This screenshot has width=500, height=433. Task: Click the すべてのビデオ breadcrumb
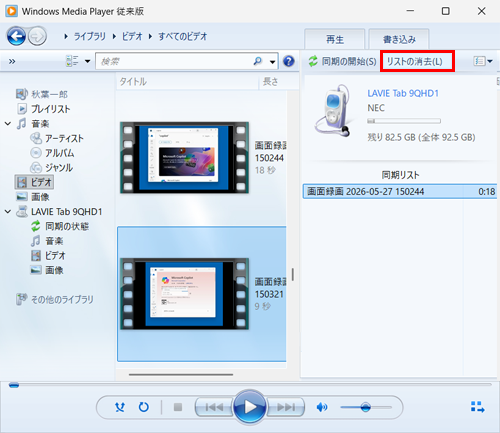183,36
